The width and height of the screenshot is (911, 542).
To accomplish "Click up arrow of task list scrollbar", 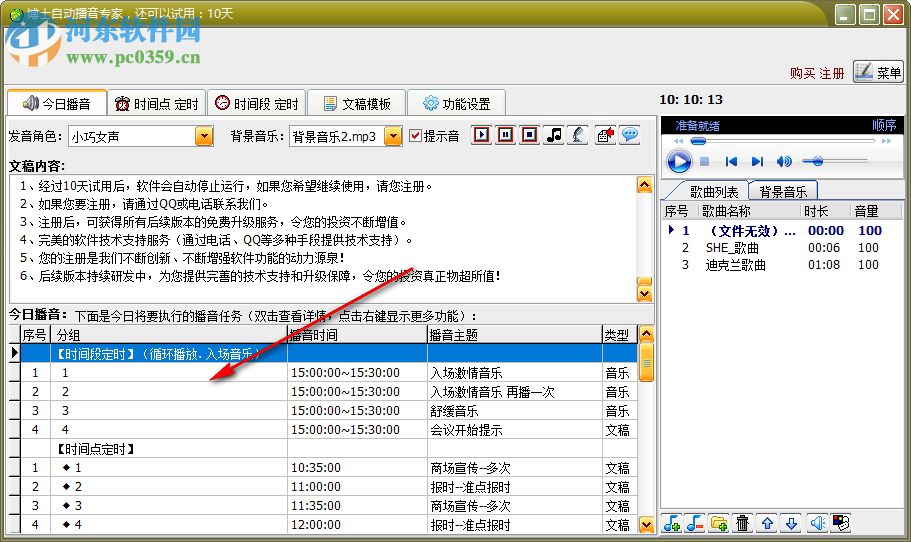I will pos(646,335).
